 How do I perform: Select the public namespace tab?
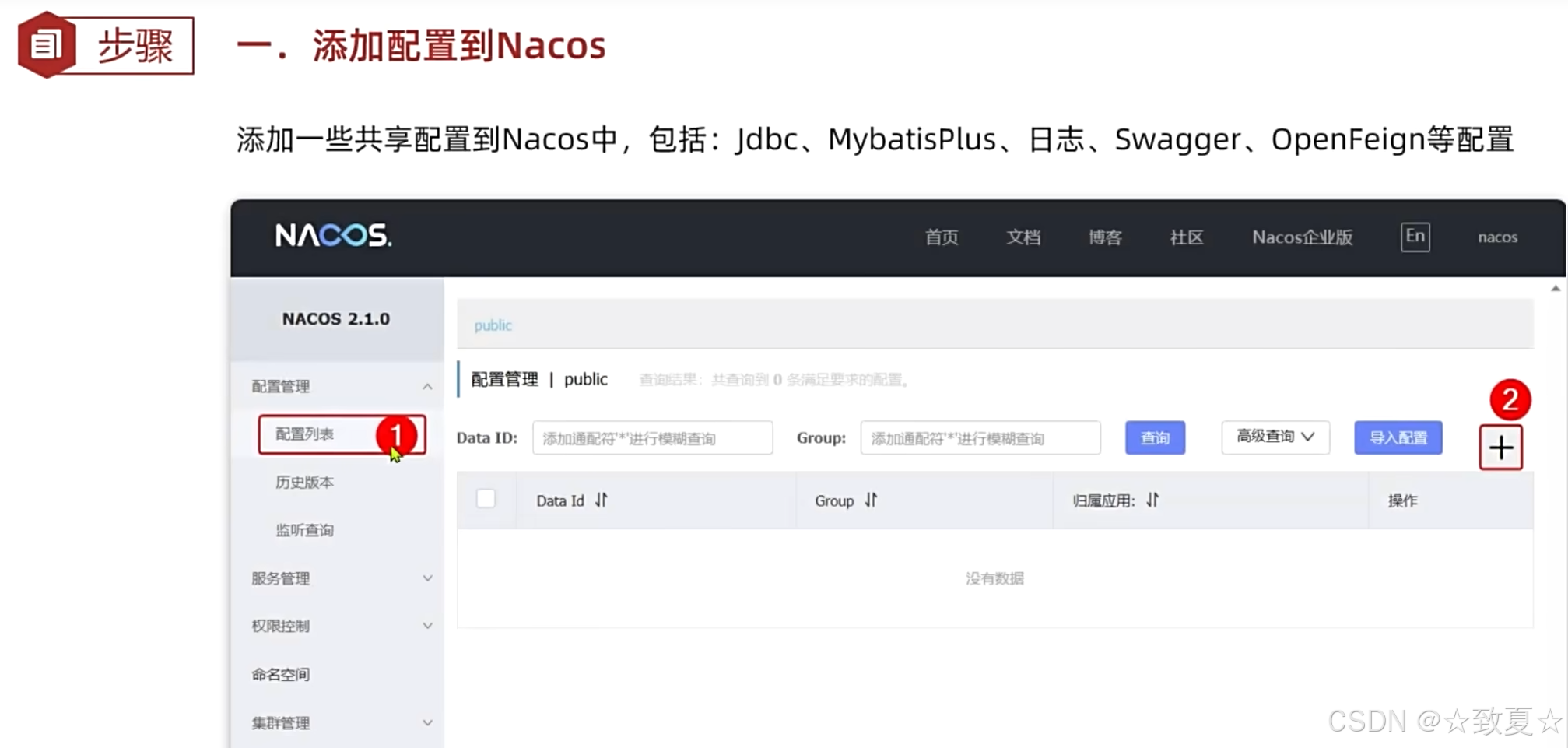[493, 325]
